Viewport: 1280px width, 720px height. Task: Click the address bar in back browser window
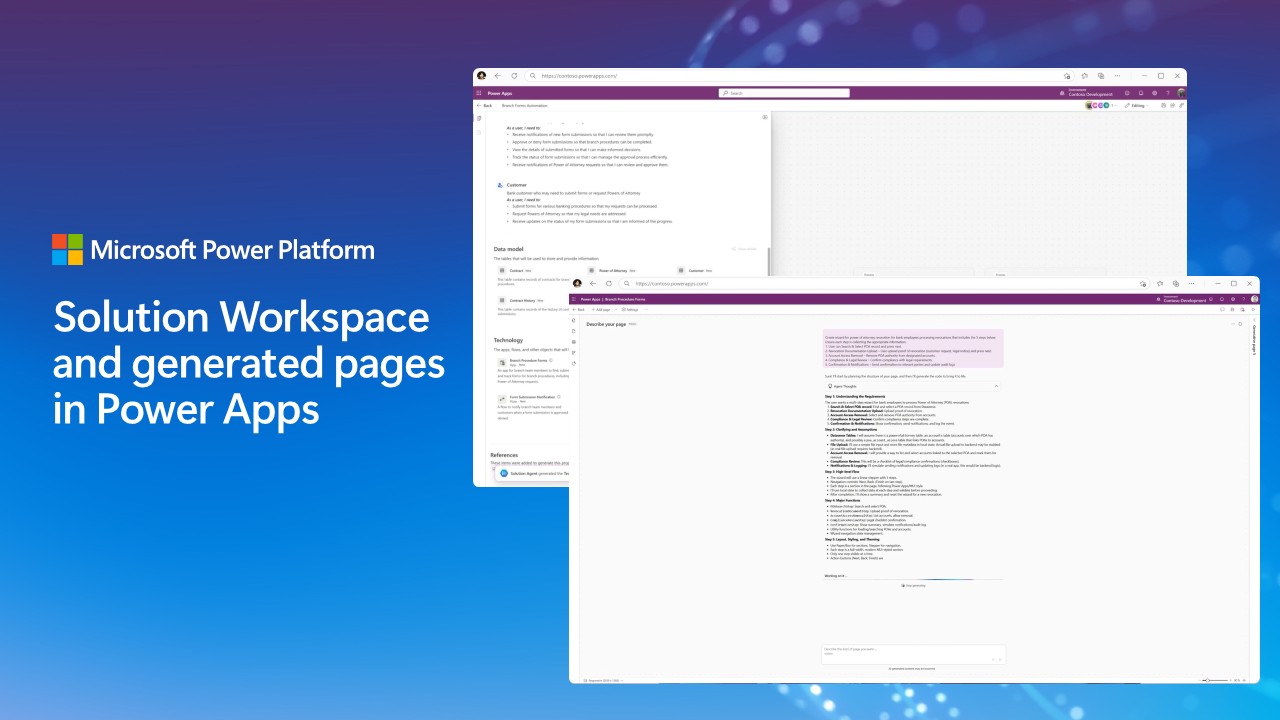tap(799, 76)
